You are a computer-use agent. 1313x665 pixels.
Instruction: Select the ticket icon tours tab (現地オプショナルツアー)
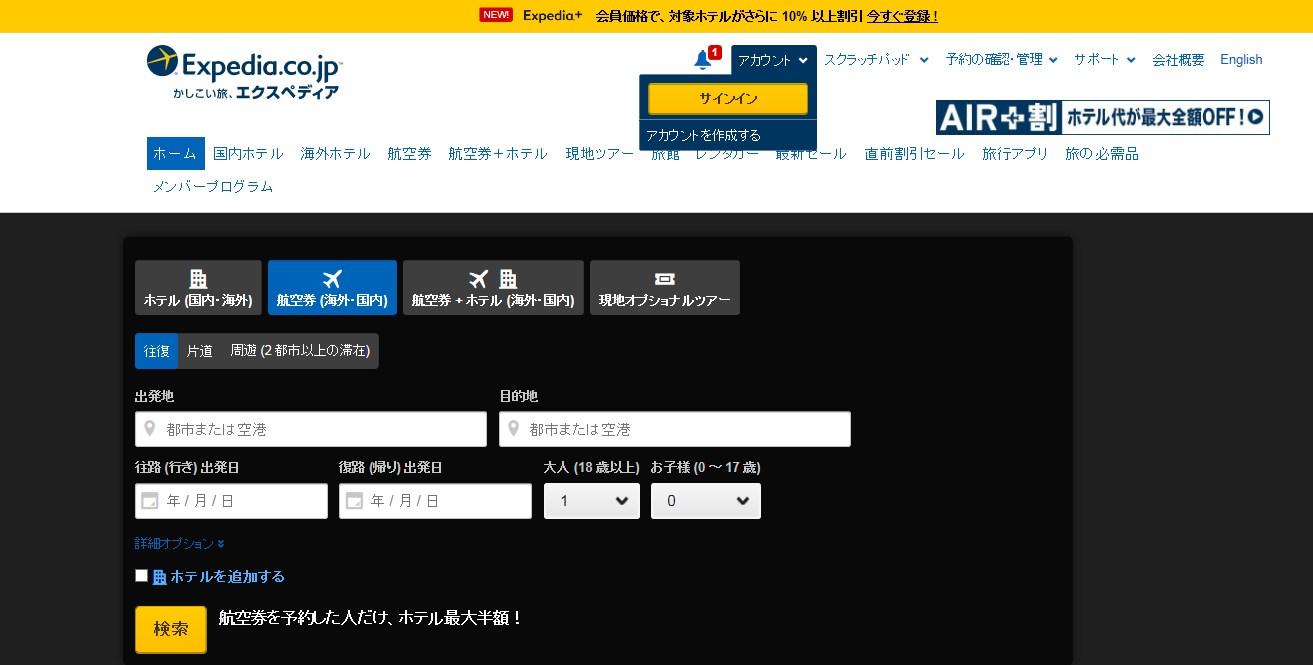tap(664, 288)
